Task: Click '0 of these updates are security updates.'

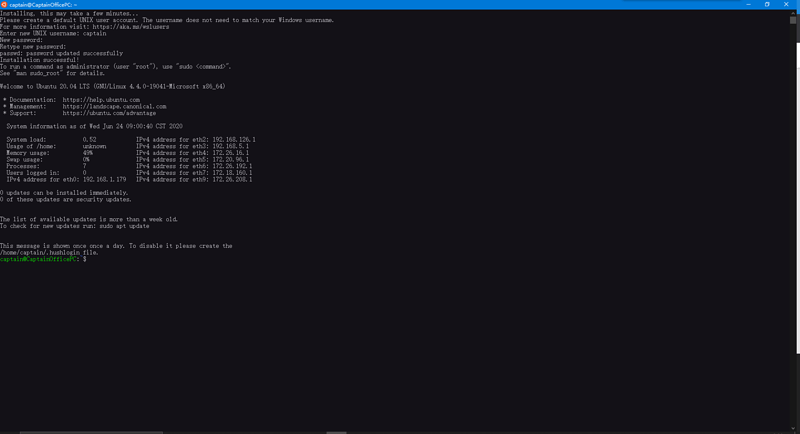Action: pyautogui.click(x=66, y=199)
